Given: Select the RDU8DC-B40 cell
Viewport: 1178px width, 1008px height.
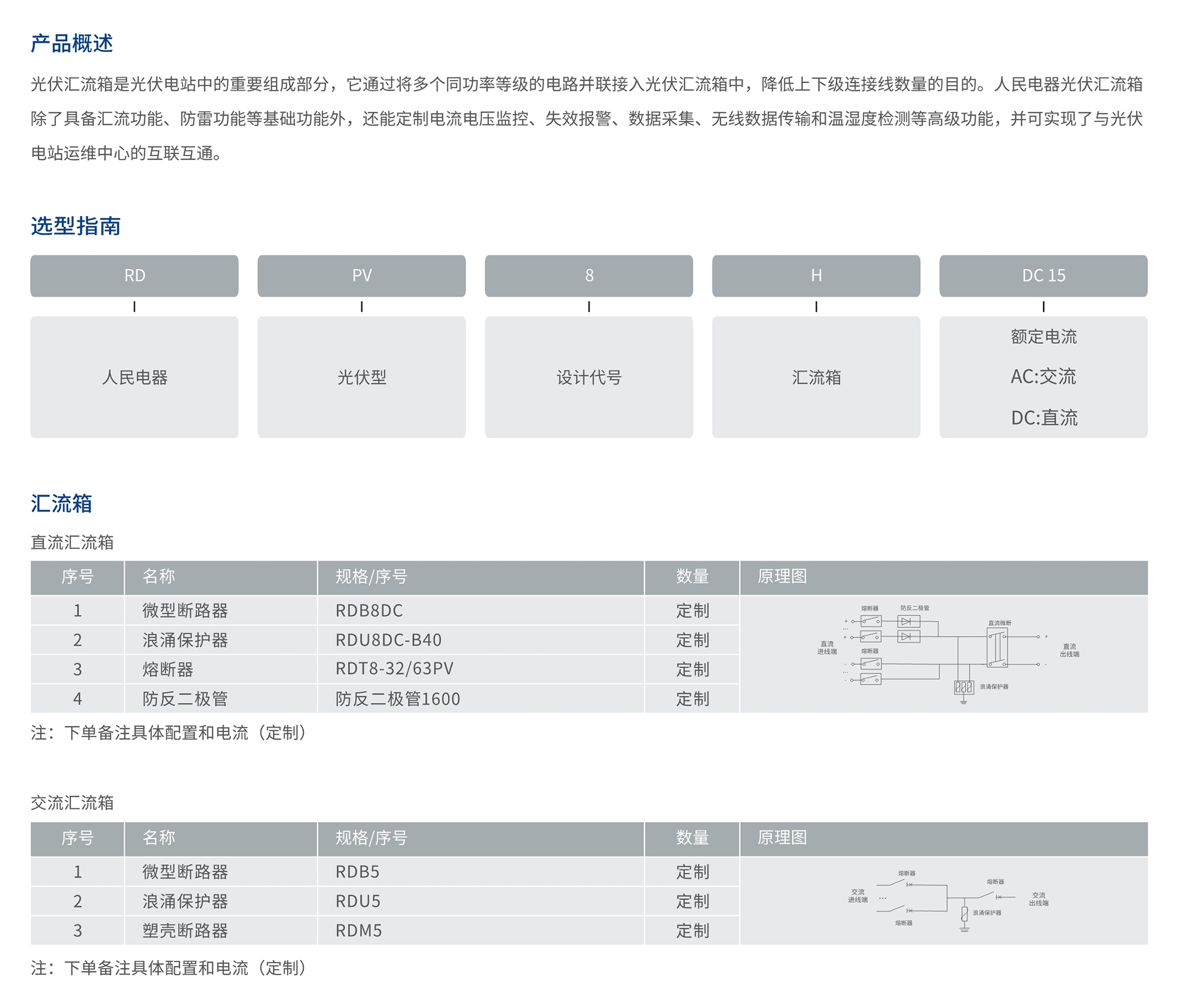Looking at the screenshot, I should pos(481,640).
